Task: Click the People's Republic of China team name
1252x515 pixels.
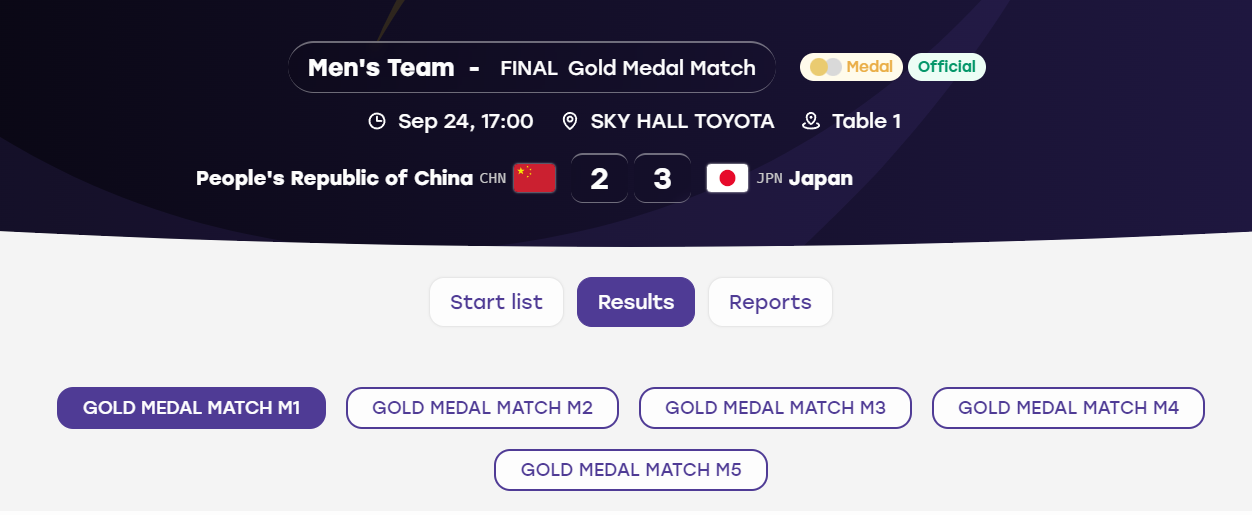Action: tap(334, 178)
